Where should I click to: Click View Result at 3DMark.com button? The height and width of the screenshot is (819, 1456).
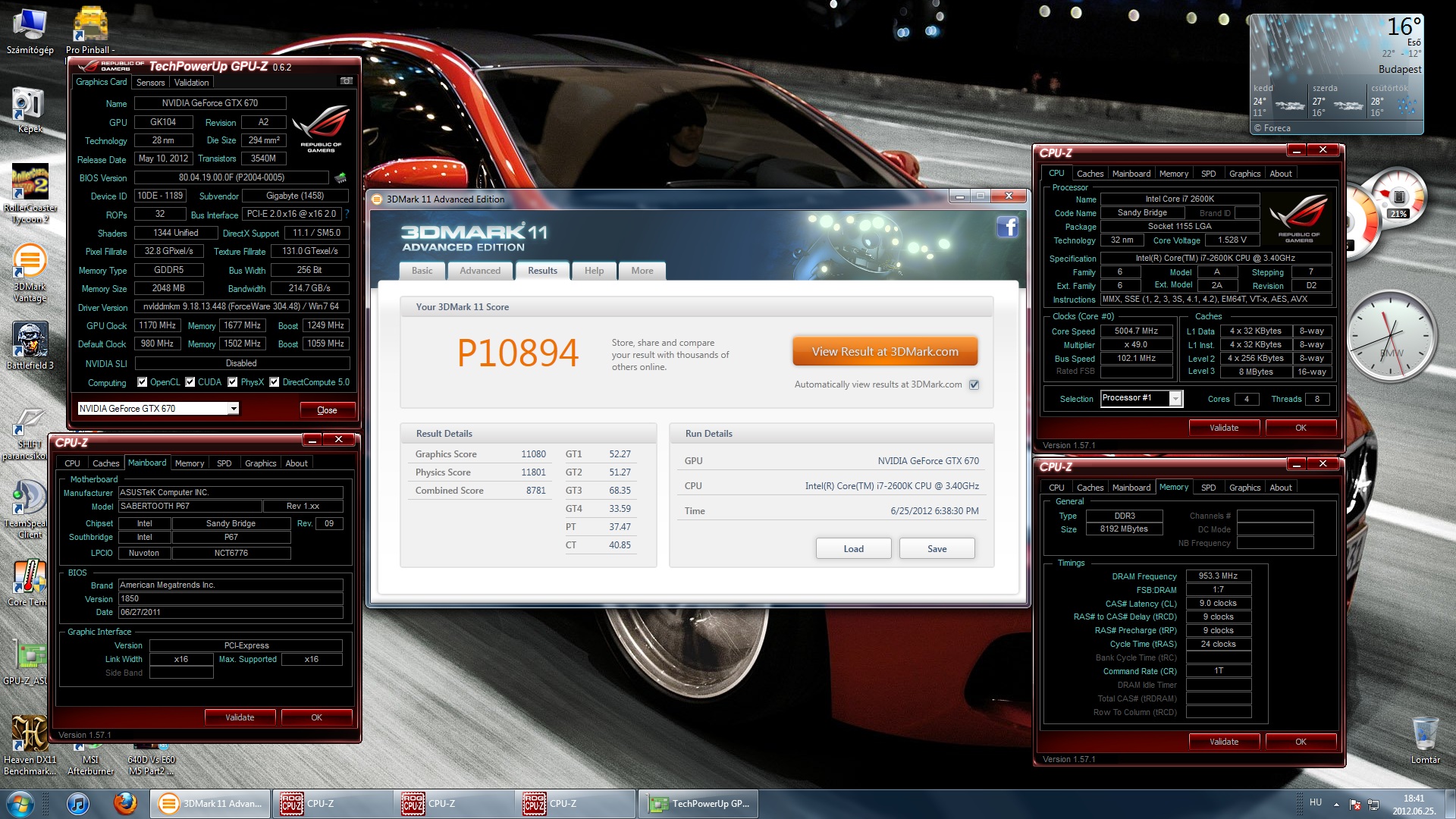tap(885, 352)
